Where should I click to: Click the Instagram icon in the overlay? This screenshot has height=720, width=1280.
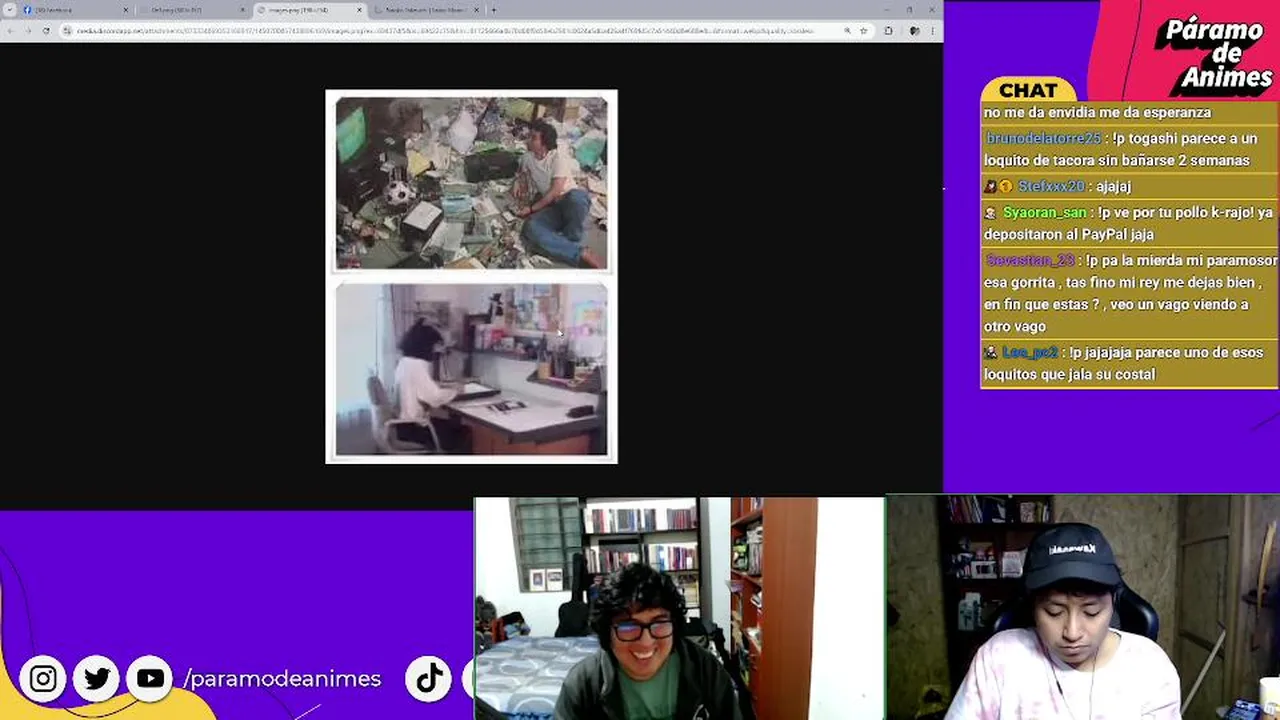pos(43,679)
